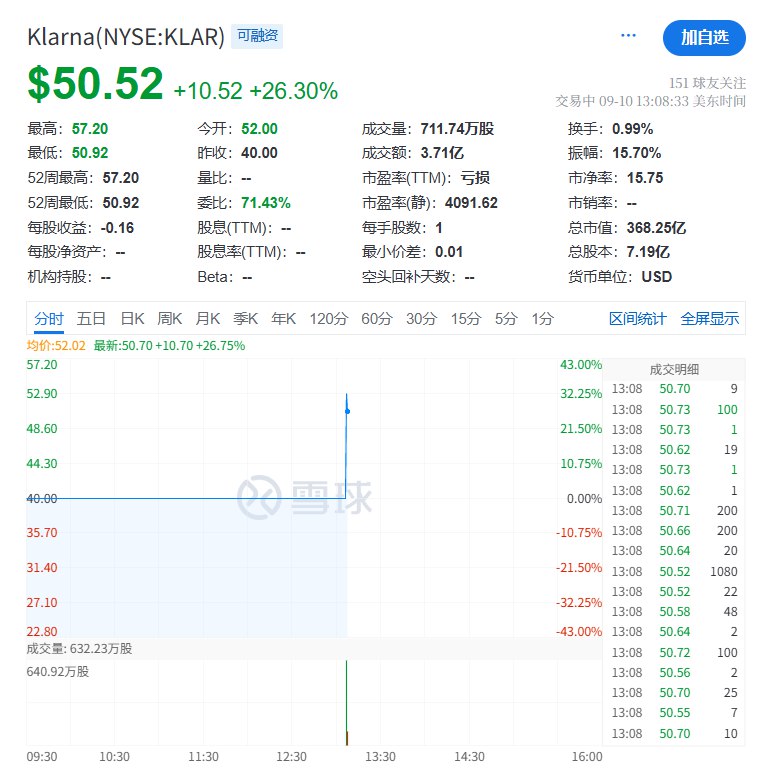The width and height of the screenshot is (782, 777).
Task: Click the 成交额 3.71亿 value
Action: coord(442,153)
